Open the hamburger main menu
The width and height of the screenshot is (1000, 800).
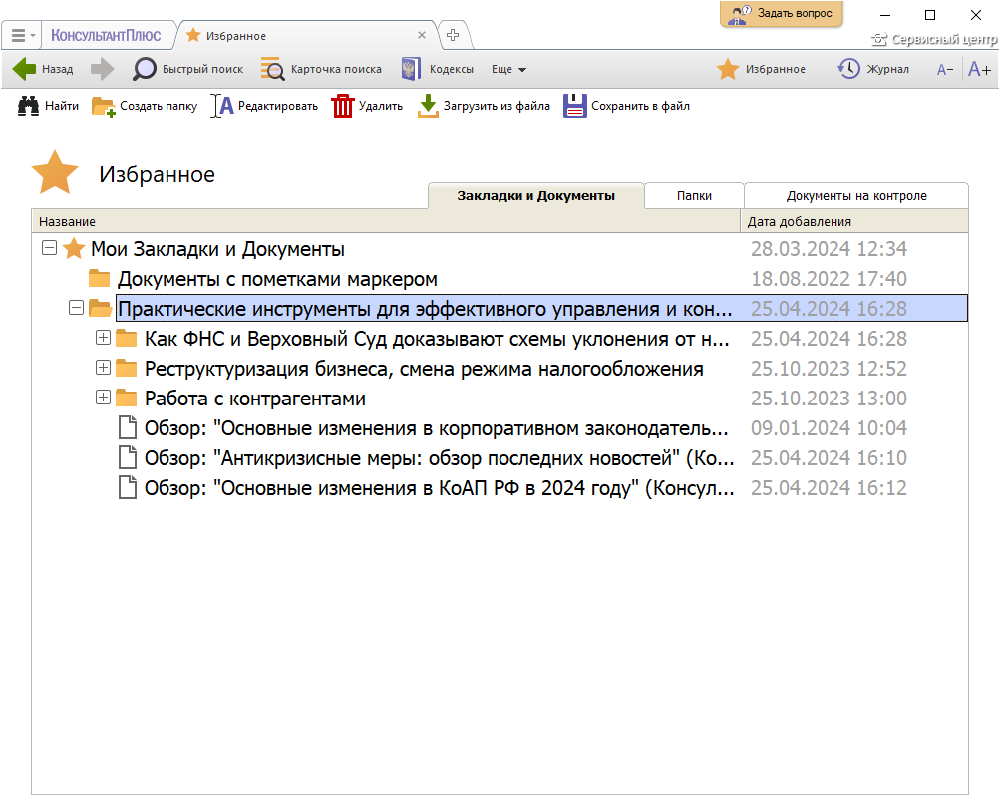(22, 35)
